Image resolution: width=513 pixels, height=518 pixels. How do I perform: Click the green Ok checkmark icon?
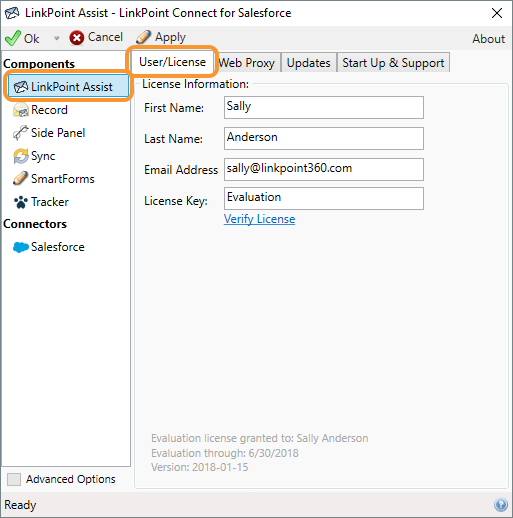[13, 38]
